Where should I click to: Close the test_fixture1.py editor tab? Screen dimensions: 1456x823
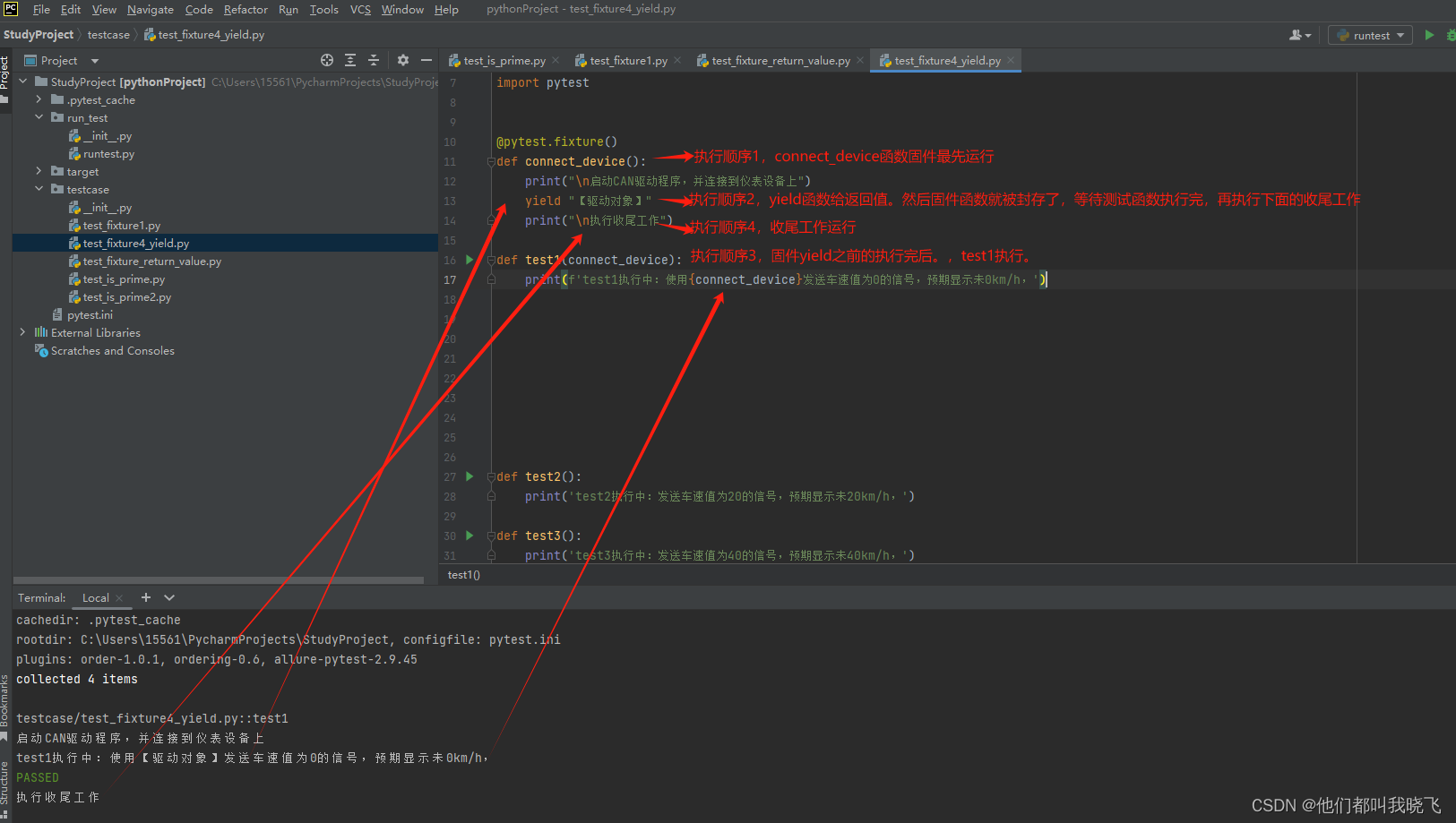[x=677, y=60]
